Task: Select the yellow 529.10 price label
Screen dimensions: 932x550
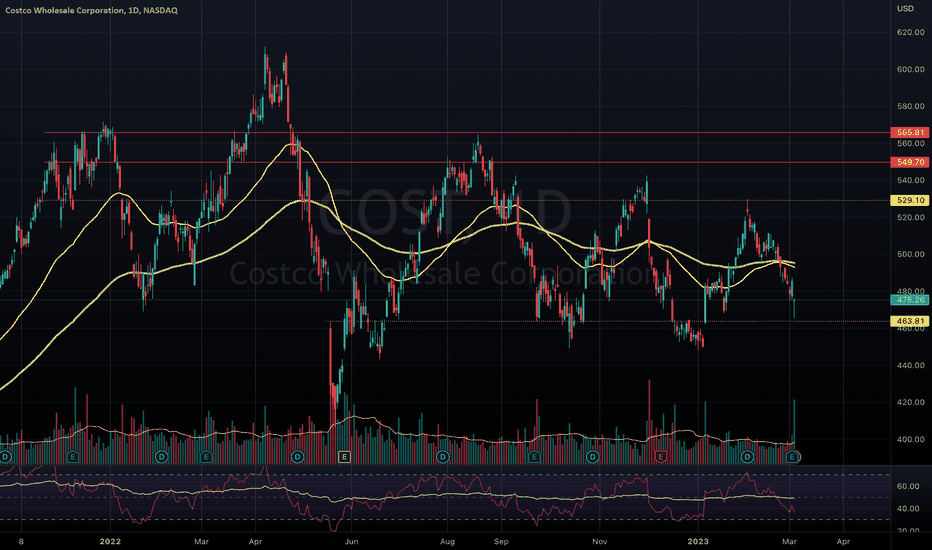Action: tap(910, 200)
